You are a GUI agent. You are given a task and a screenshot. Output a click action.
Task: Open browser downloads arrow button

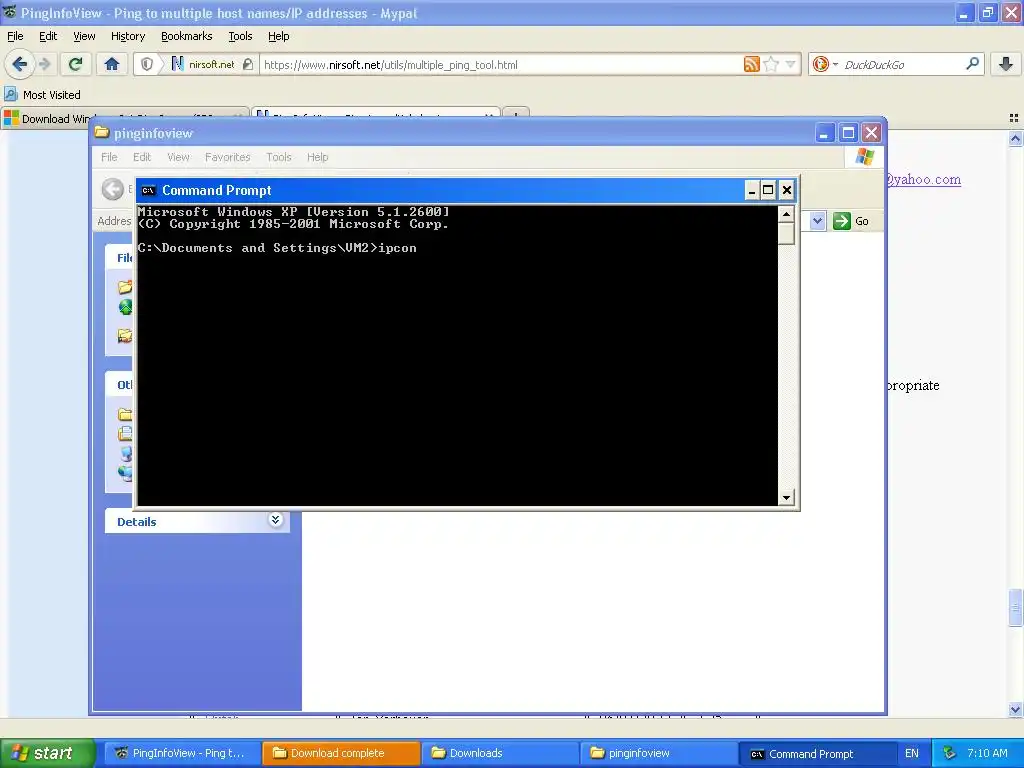point(1006,64)
